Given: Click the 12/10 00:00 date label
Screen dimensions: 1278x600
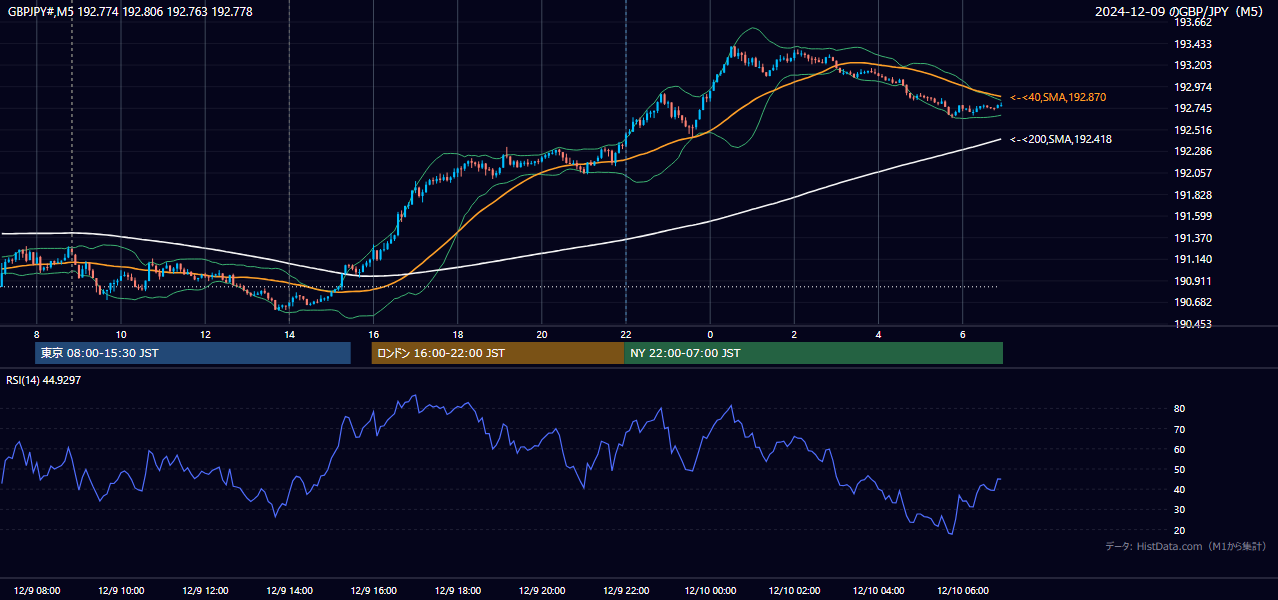Looking at the screenshot, I should click(710, 590).
